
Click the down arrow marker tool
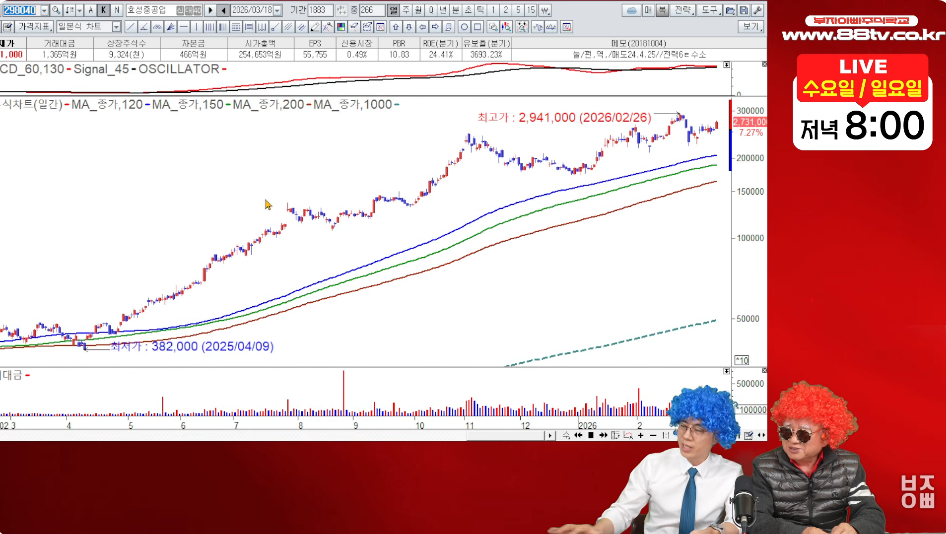coord(409,27)
